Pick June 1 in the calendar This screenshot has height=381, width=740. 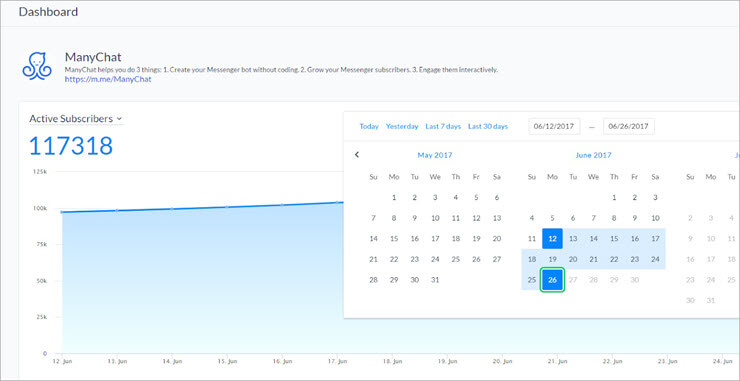click(614, 198)
